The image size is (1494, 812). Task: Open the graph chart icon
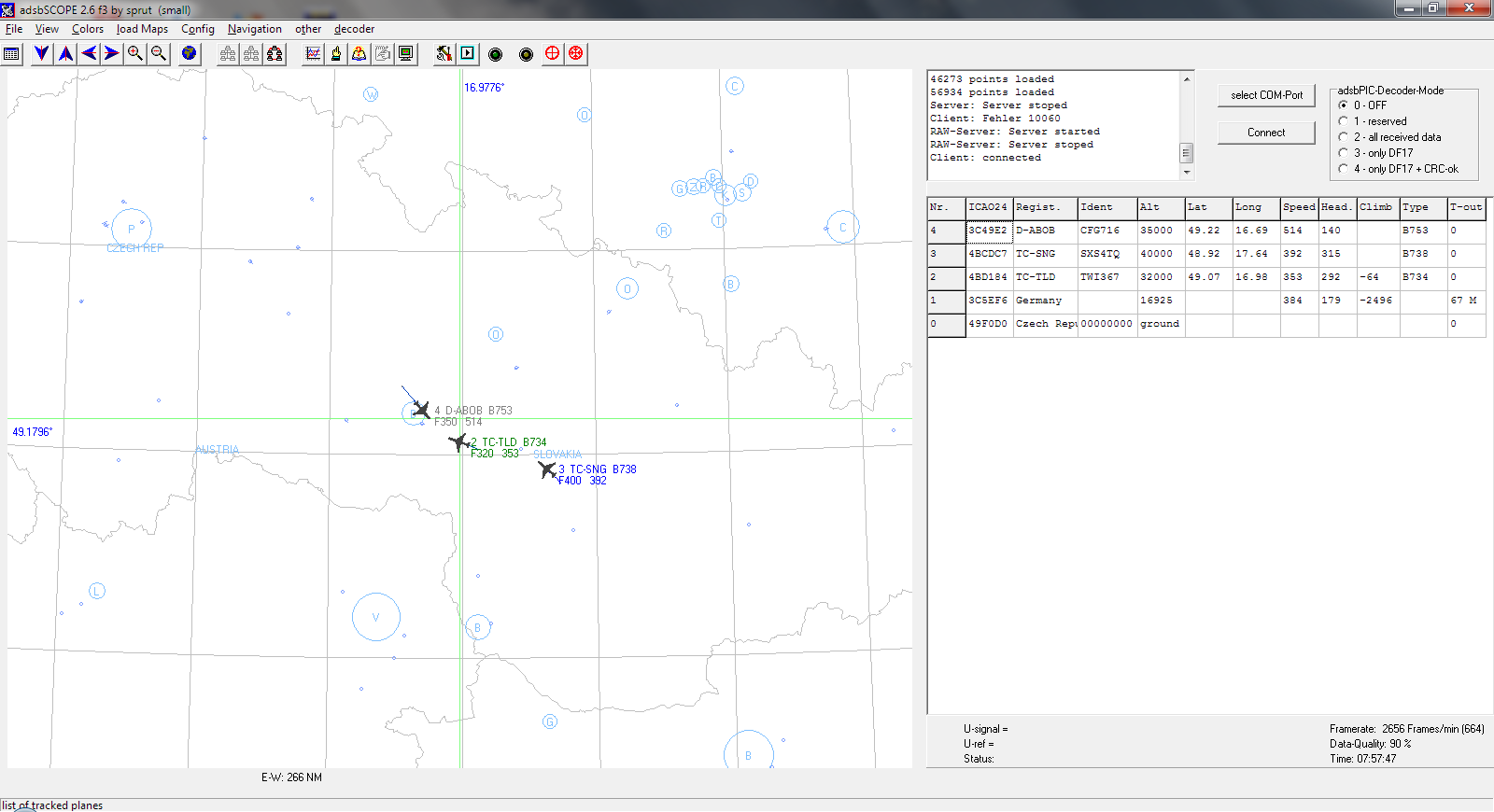[313, 54]
